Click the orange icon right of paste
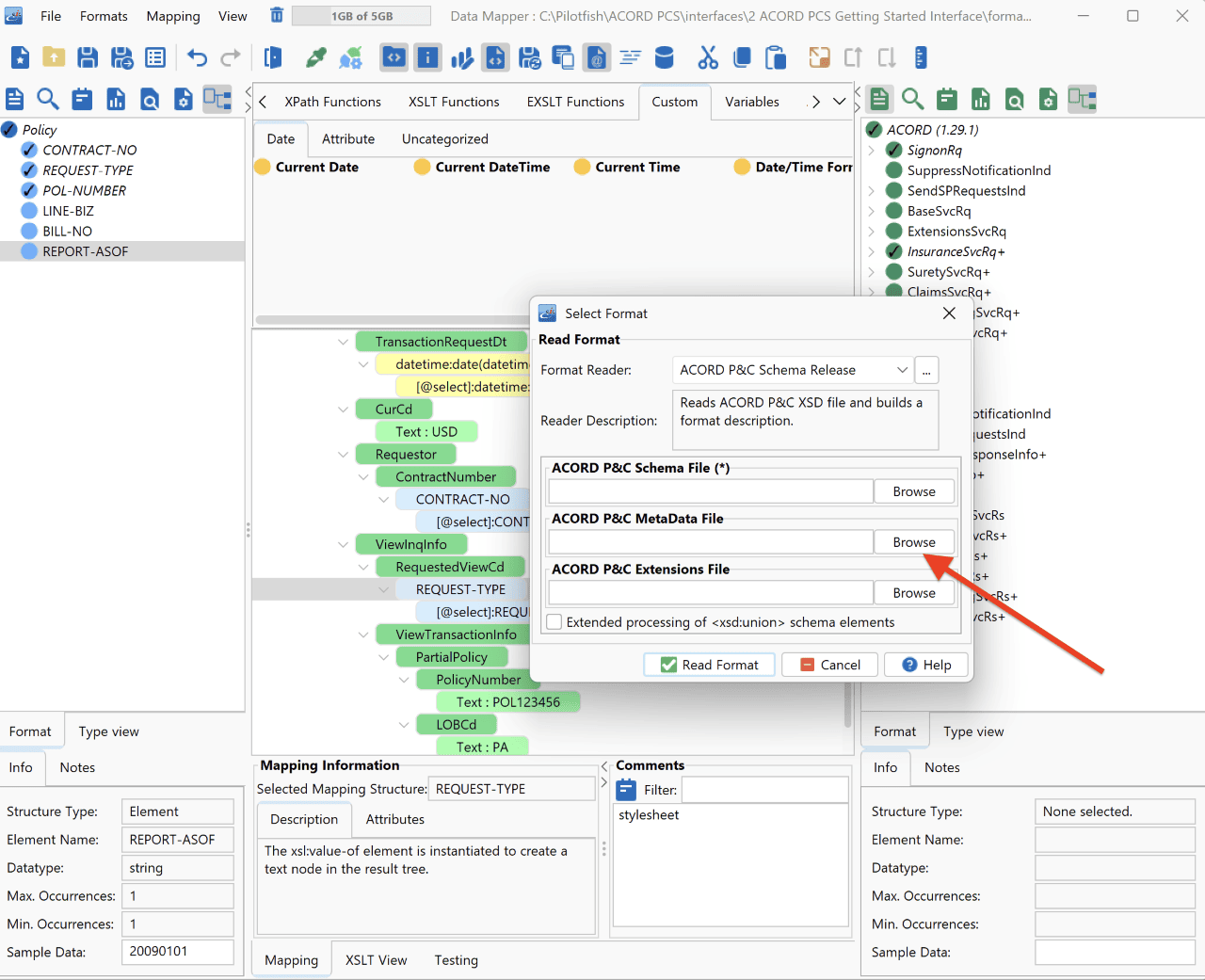 point(819,58)
